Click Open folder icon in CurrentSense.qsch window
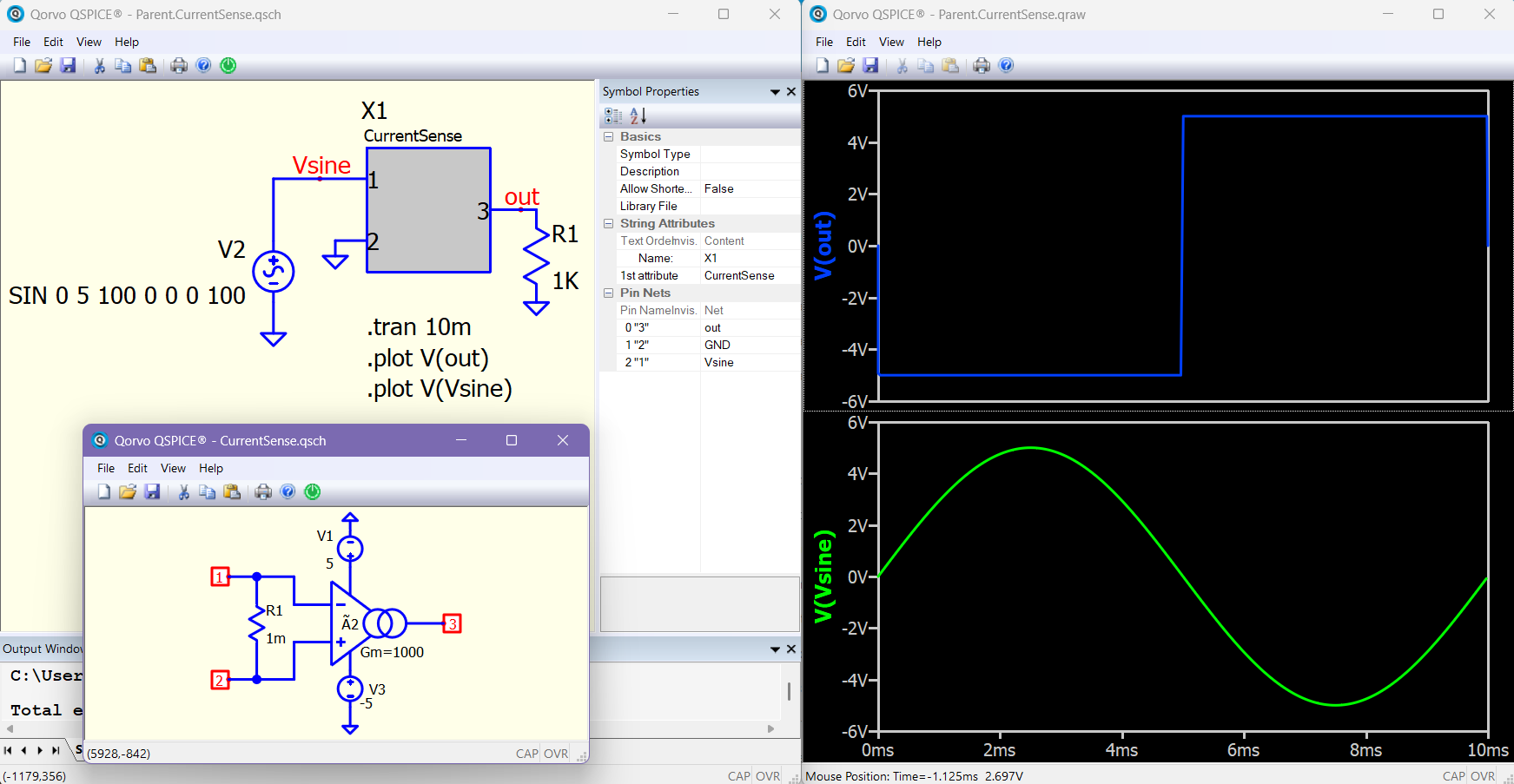This screenshot has height=784, width=1514. point(128,491)
